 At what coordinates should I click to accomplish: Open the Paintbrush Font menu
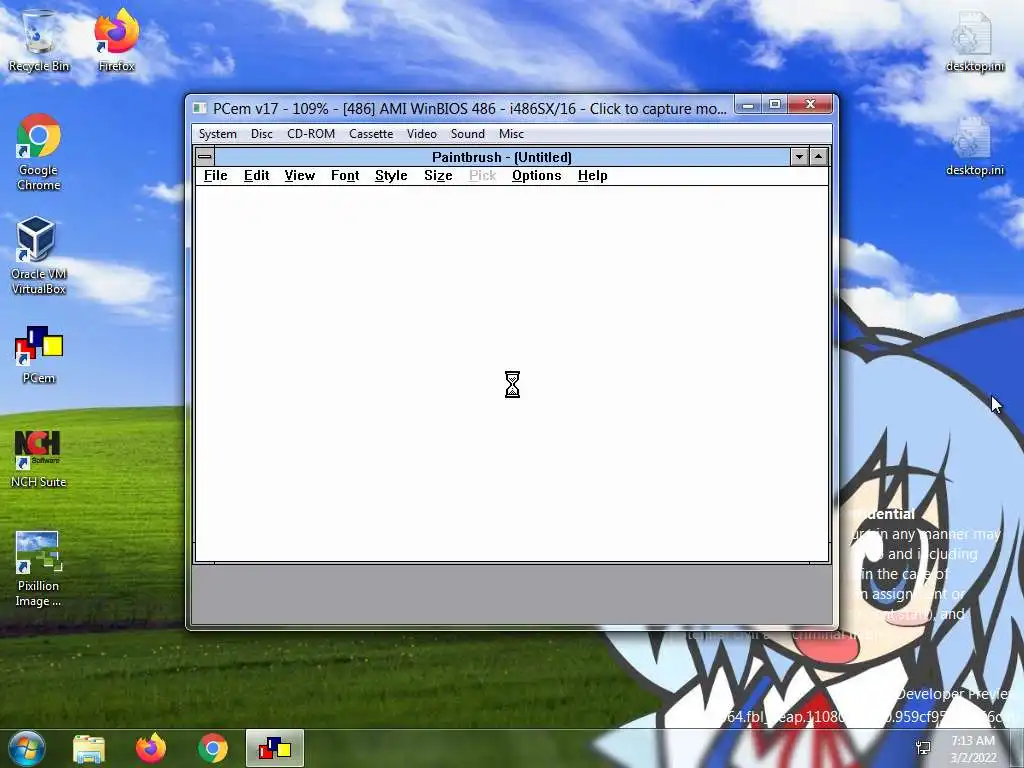click(345, 176)
